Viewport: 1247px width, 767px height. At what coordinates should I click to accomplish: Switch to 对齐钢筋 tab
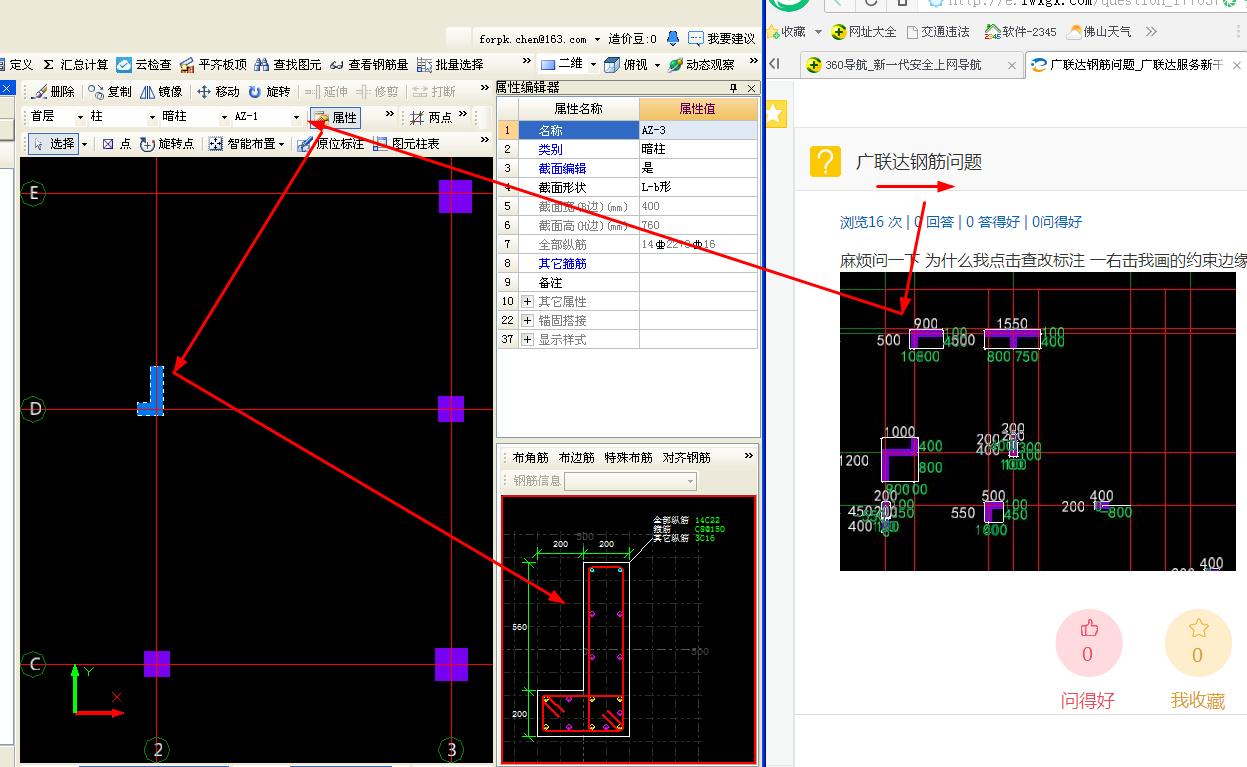[x=686, y=458]
